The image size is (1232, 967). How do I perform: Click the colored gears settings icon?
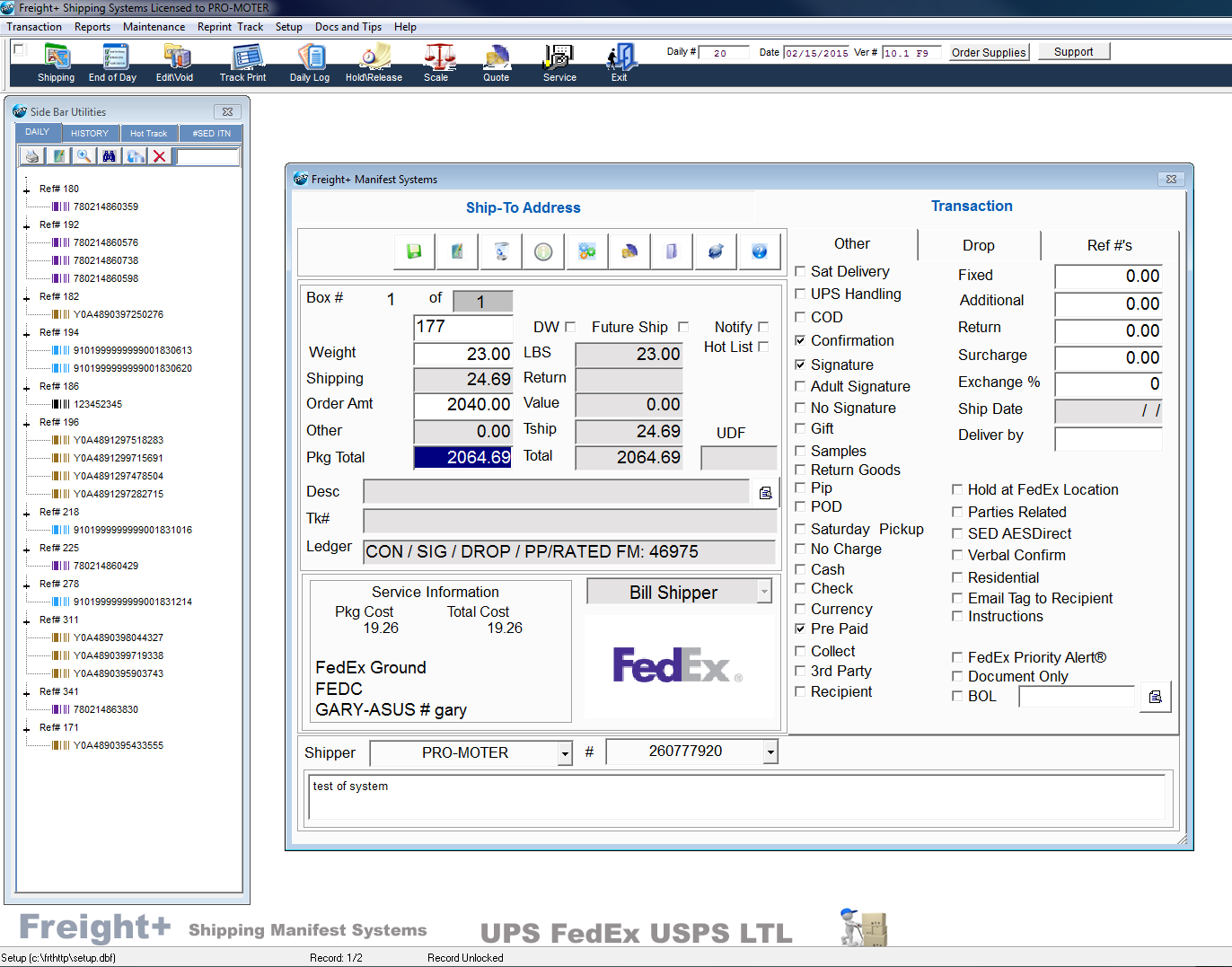click(586, 251)
